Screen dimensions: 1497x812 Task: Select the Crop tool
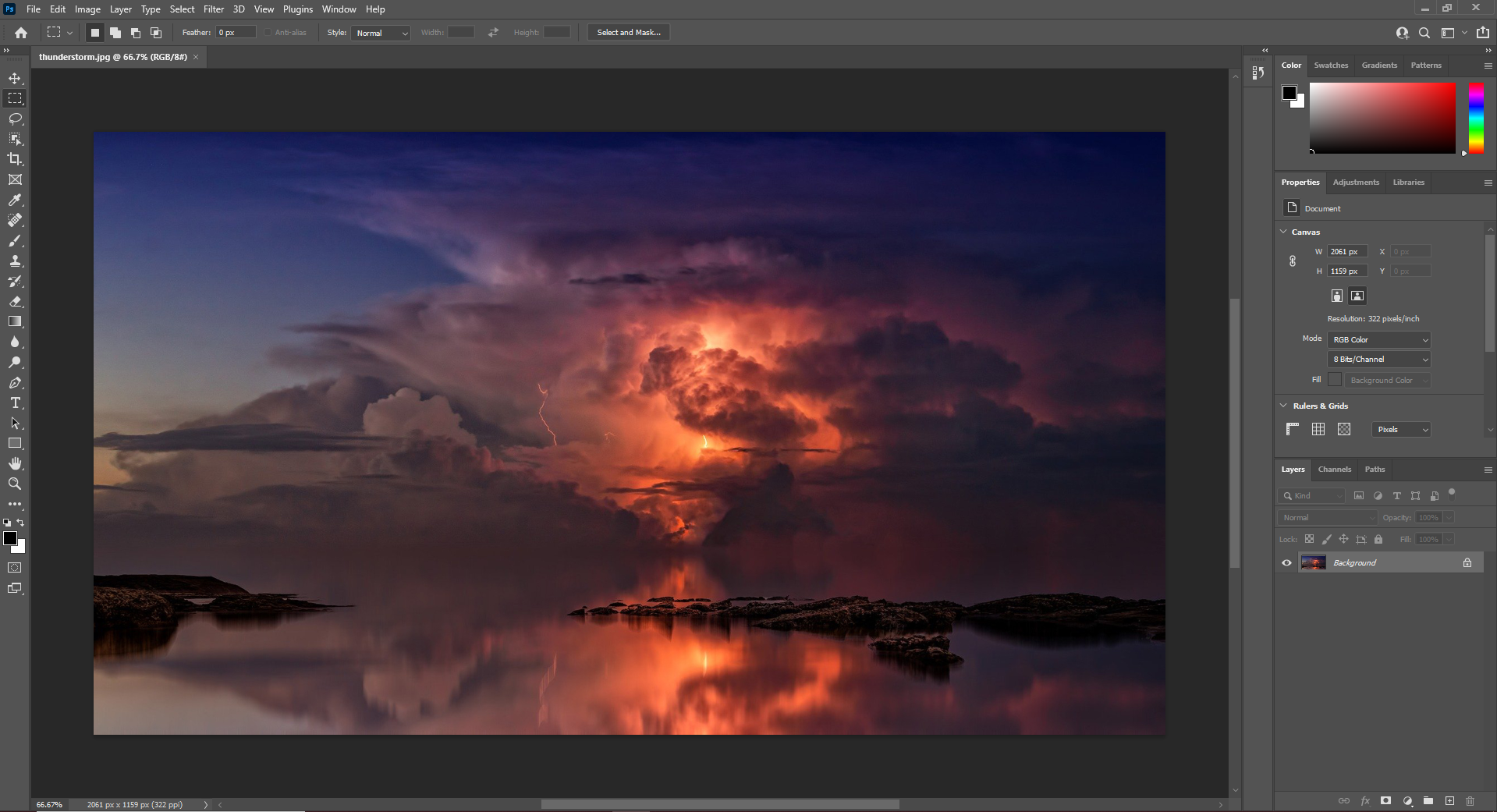(15, 159)
